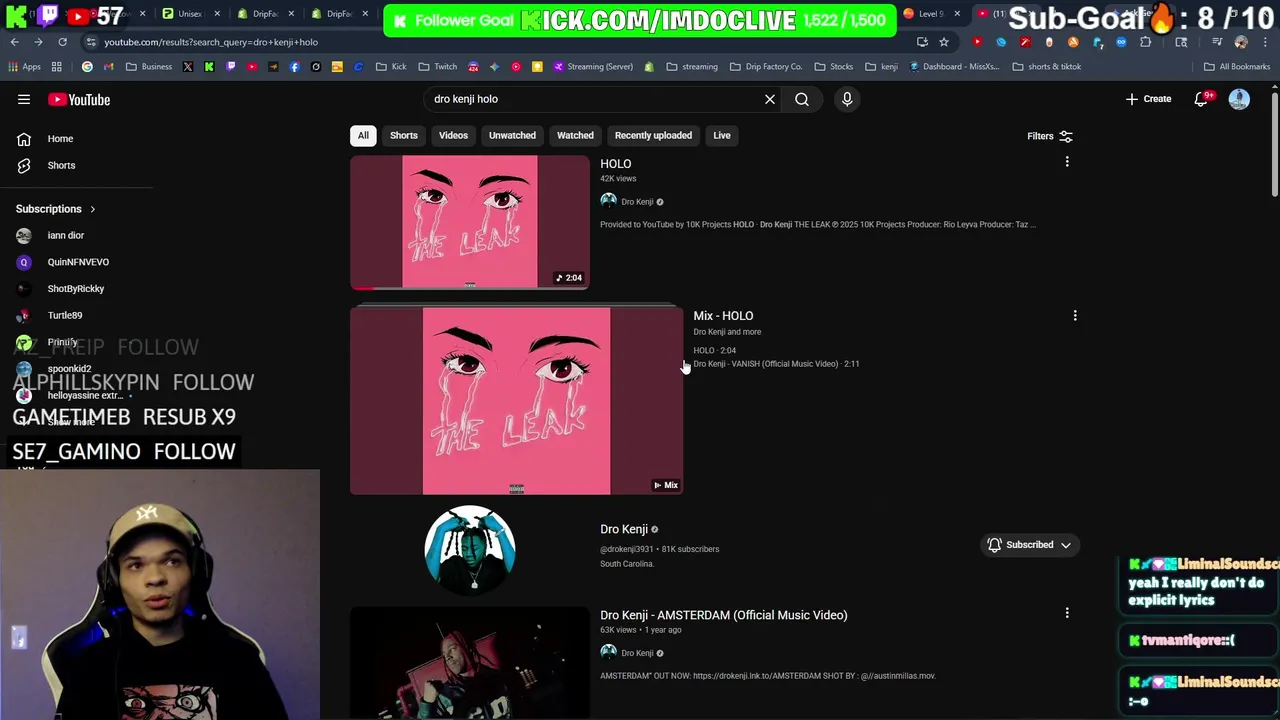This screenshot has width=1280, height=720.
Task: Open iann dior subscription
Action: point(66,235)
